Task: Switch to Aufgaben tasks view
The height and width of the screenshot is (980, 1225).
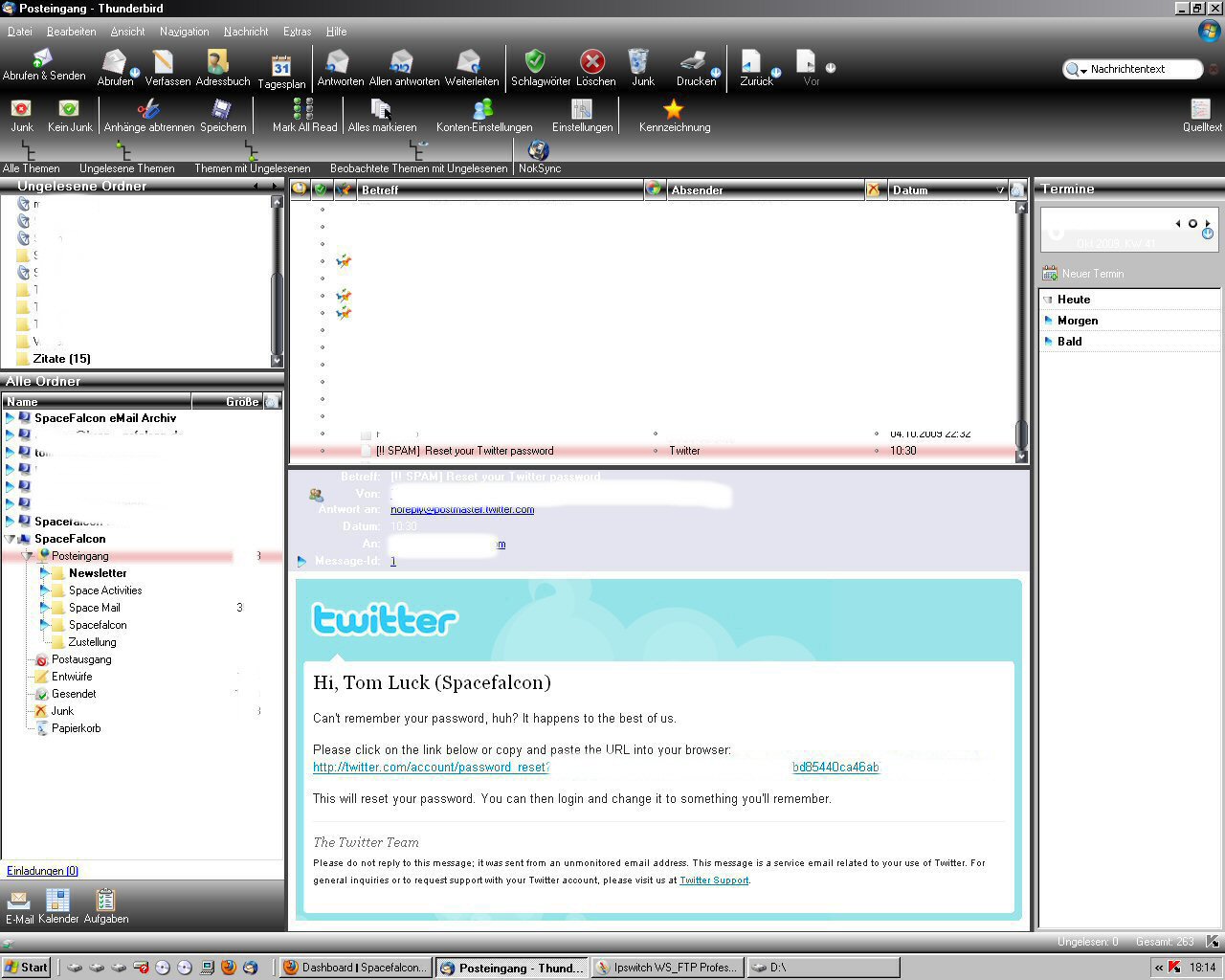Action: point(106,906)
